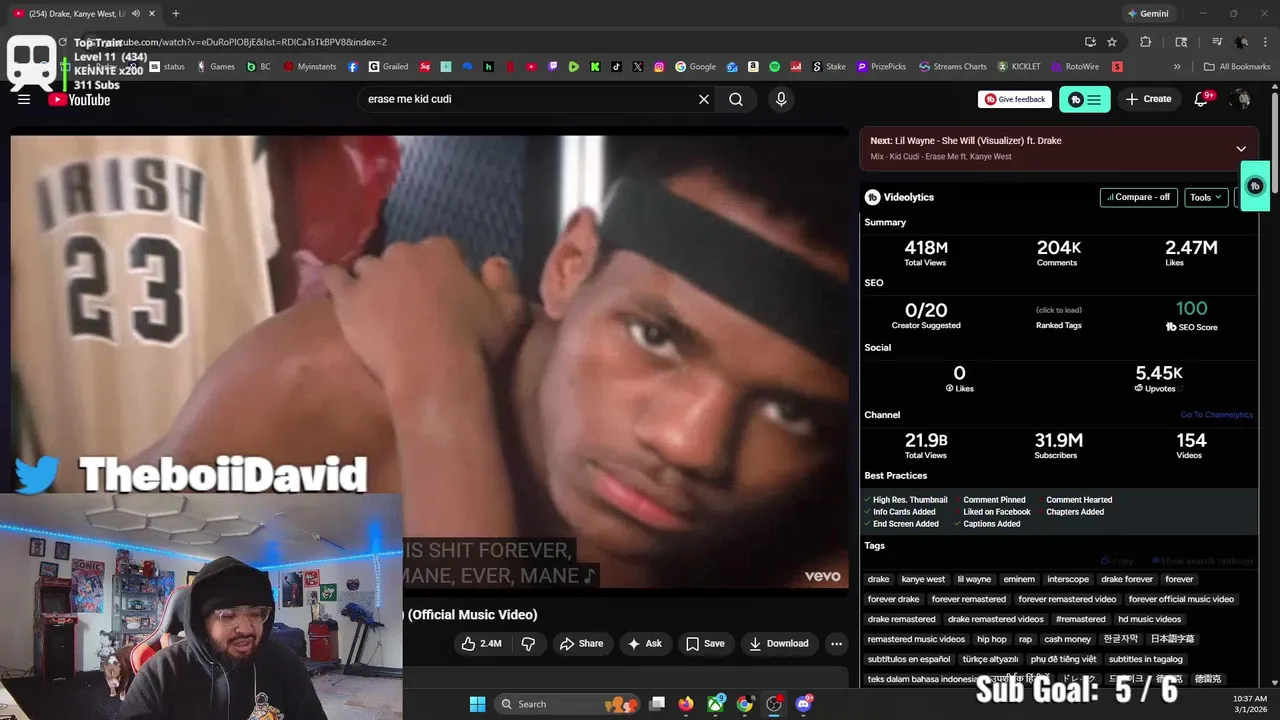Open the Games bookmark
1280x720 pixels.
(215, 67)
